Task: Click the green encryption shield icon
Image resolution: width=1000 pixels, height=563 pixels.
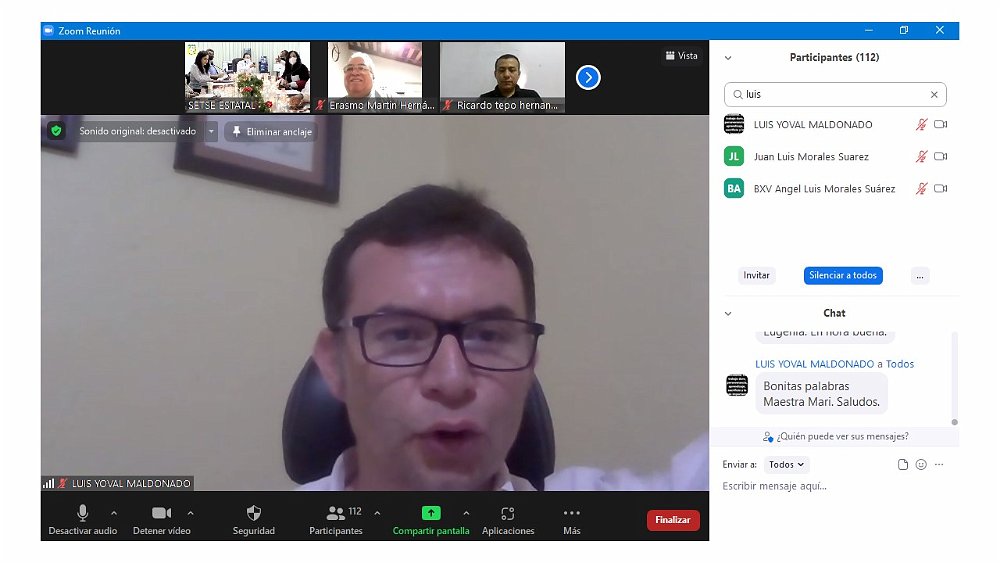Action: pyautogui.click(x=56, y=131)
